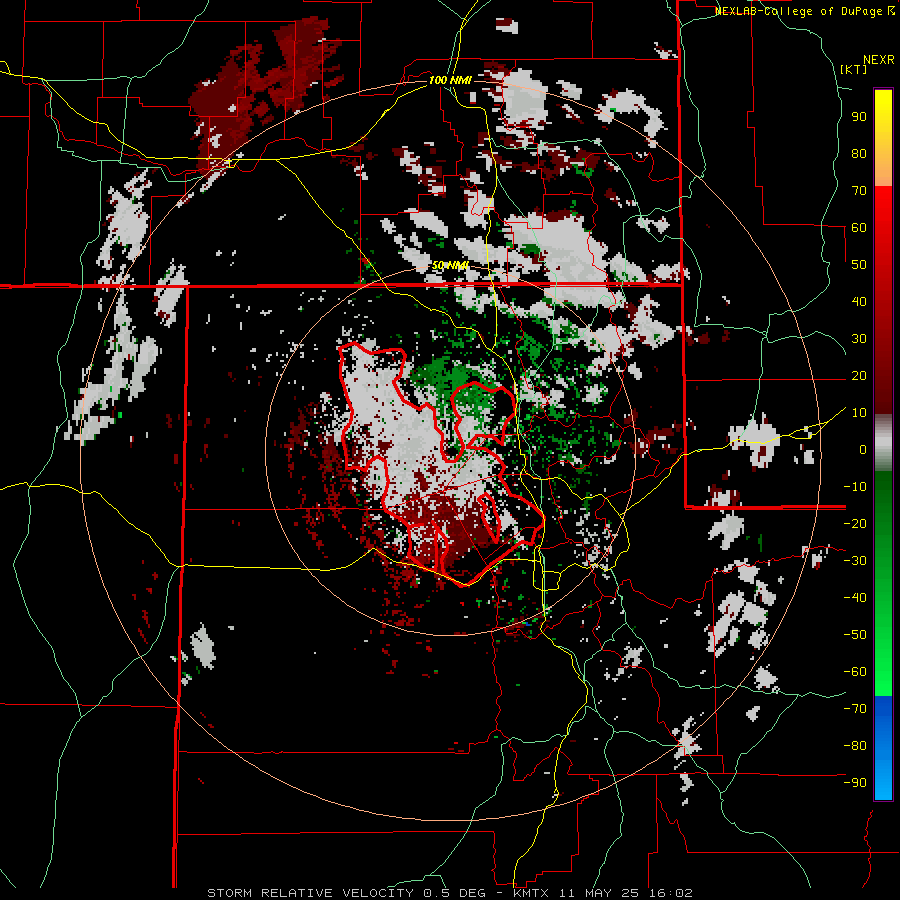The width and height of the screenshot is (900, 900).
Task: Click the "-70" scale value
Action: coord(855,709)
